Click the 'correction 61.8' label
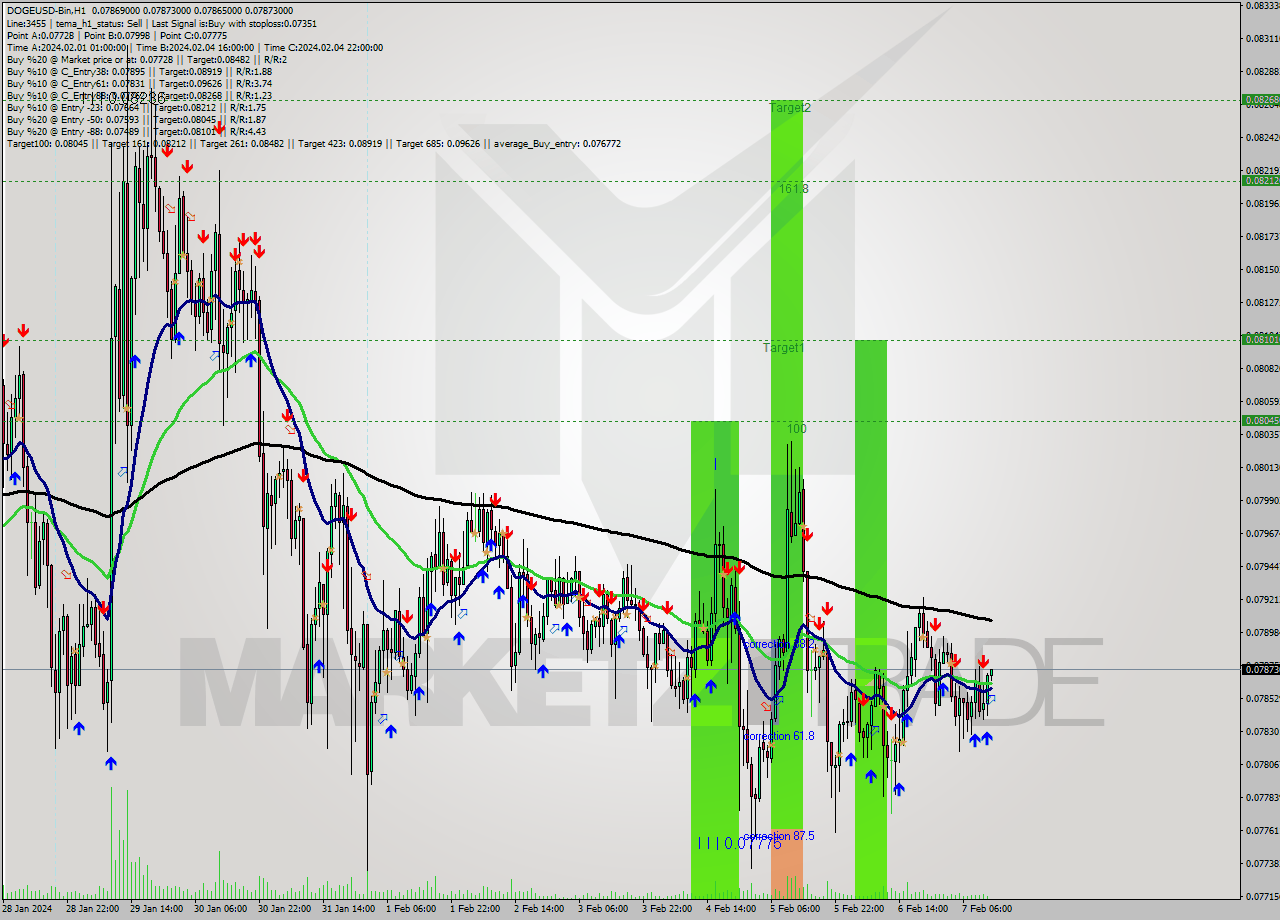The width and height of the screenshot is (1280, 920). pos(779,735)
